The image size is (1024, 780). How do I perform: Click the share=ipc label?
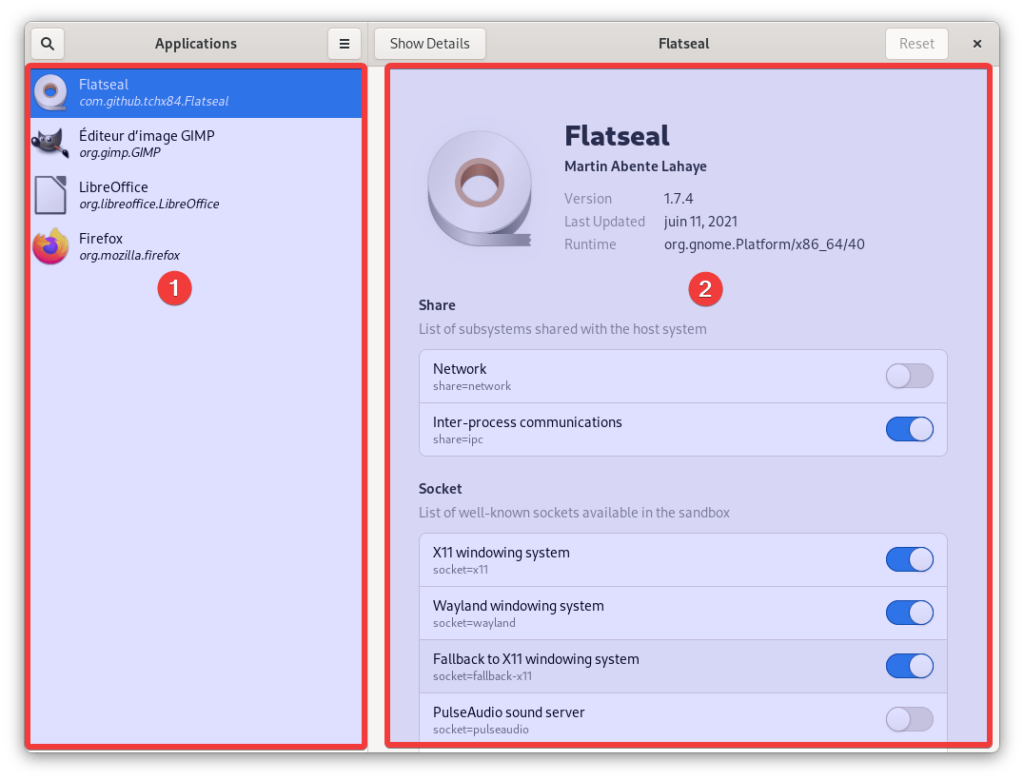(x=458, y=440)
